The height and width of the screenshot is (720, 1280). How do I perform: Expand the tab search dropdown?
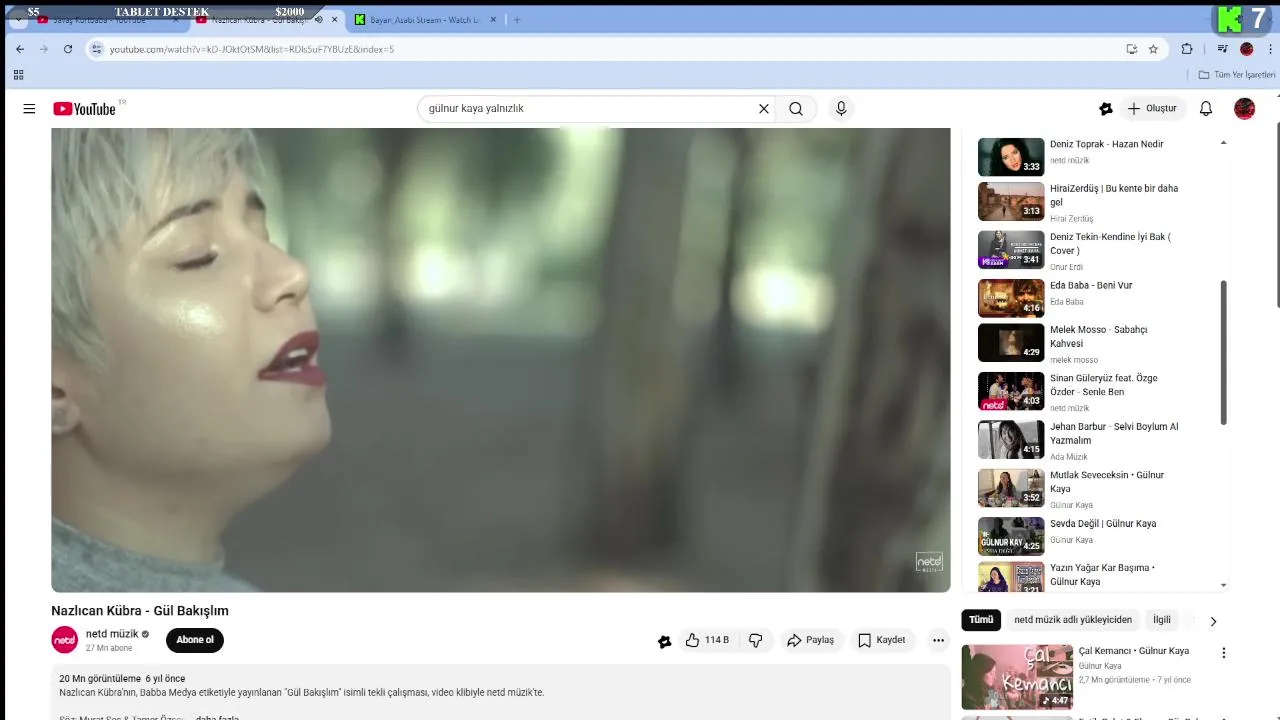coord(18,20)
